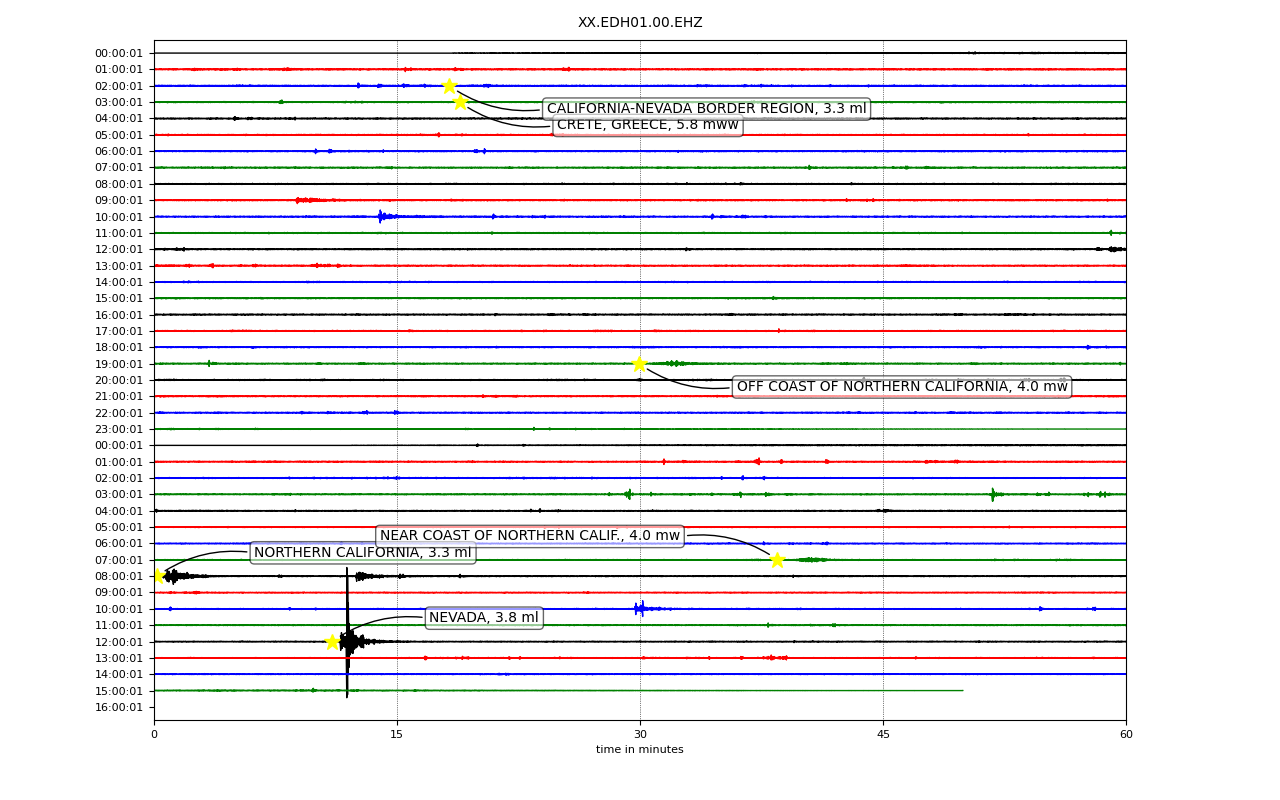Screen dimensions: 1280x800
Task: Click the Nevada 3.8 ml event star
Action: coord(332,642)
